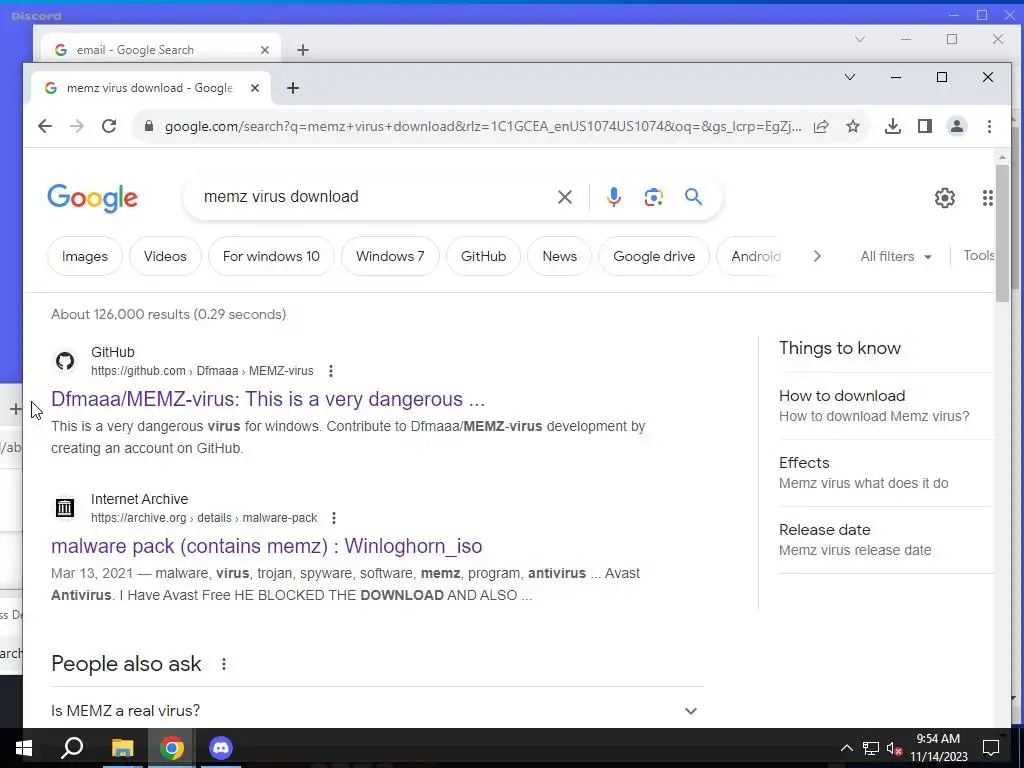Expand All filters dropdown
This screenshot has height=768, width=1024.
895,256
